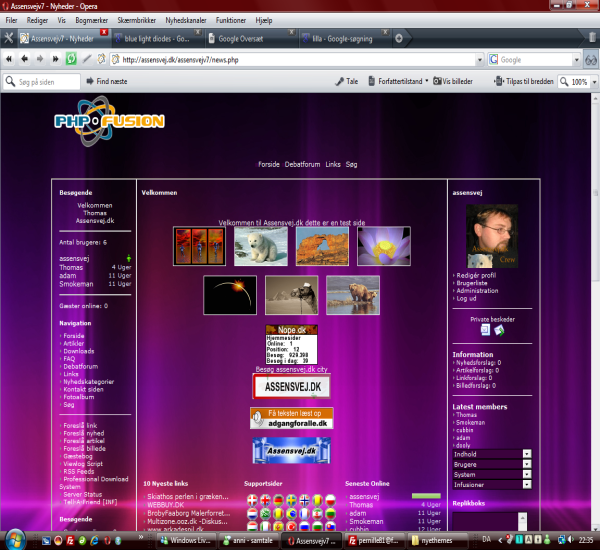Viewport: 600px width, 550px height.
Task: Focus the Søg på siden field
Action: tap(42, 82)
